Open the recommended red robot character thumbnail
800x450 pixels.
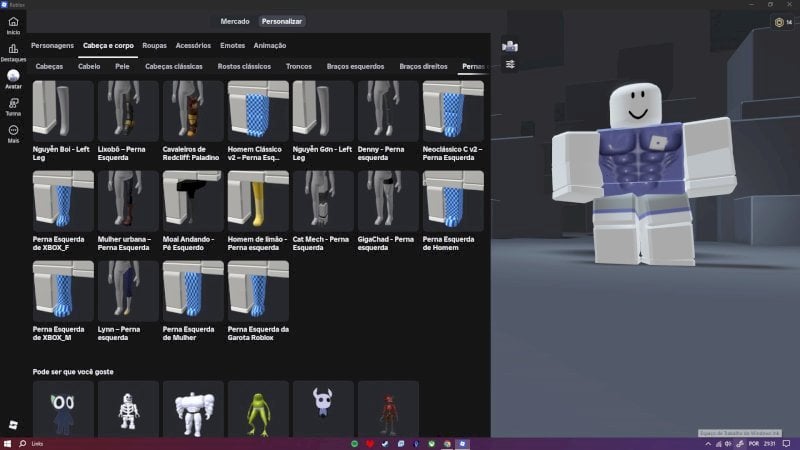388,409
